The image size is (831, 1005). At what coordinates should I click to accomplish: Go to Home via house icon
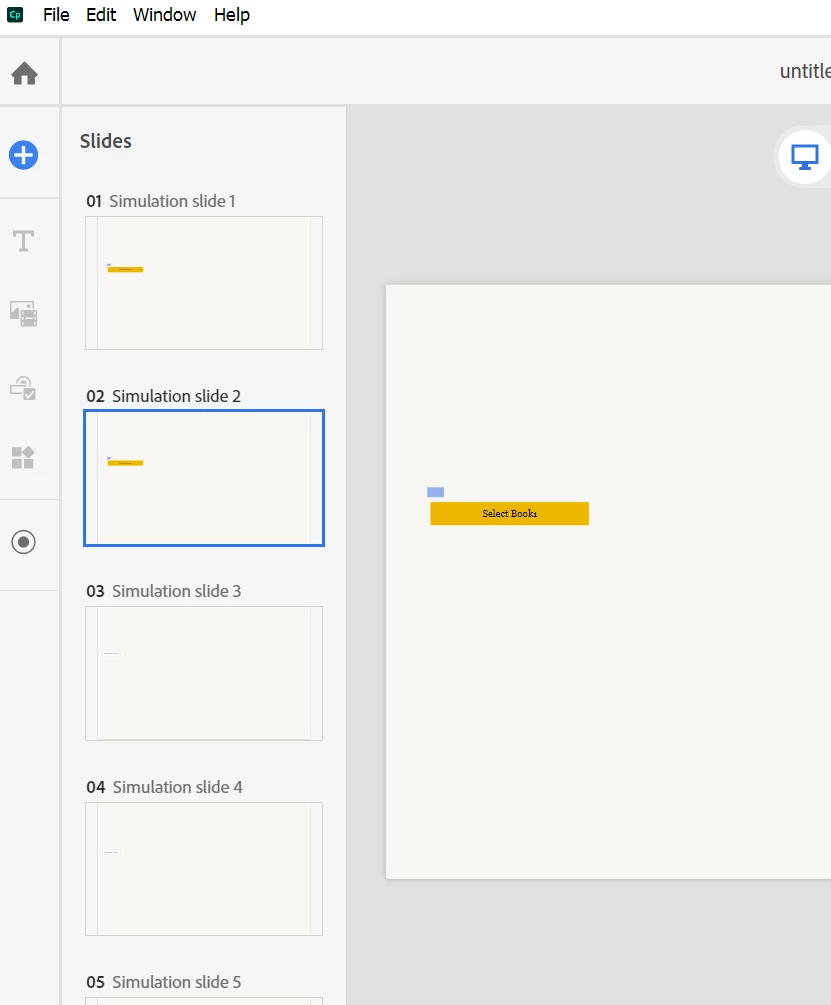click(x=24, y=73)
